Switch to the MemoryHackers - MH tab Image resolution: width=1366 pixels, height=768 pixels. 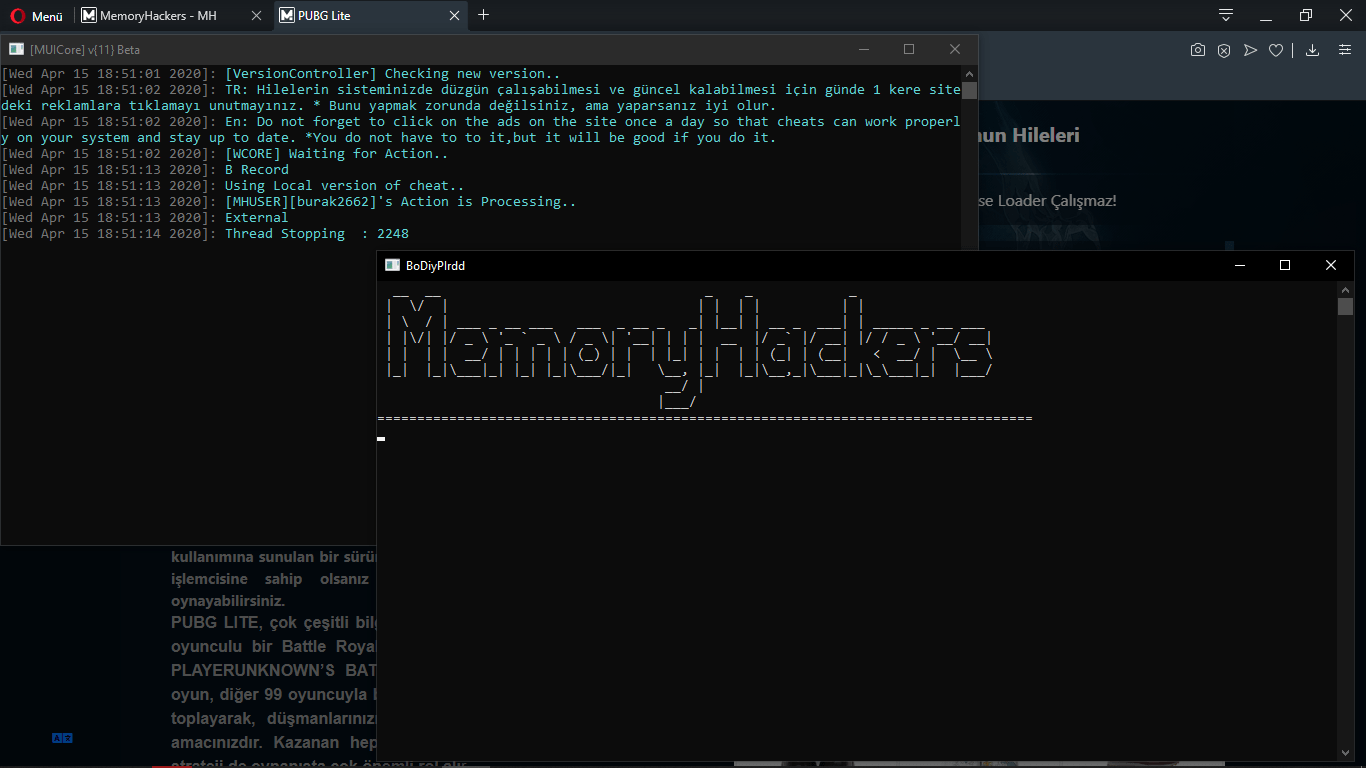point(158,15)
